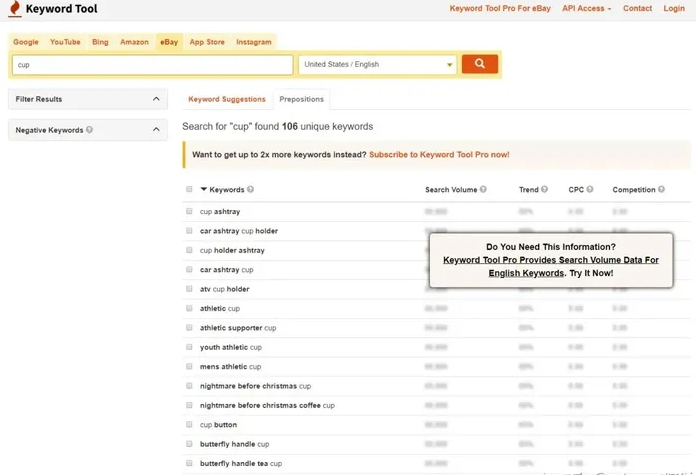Viewport: 696px width, 475px height.
Task: Open the Search Volume help icon
Action: coord(483,189)
